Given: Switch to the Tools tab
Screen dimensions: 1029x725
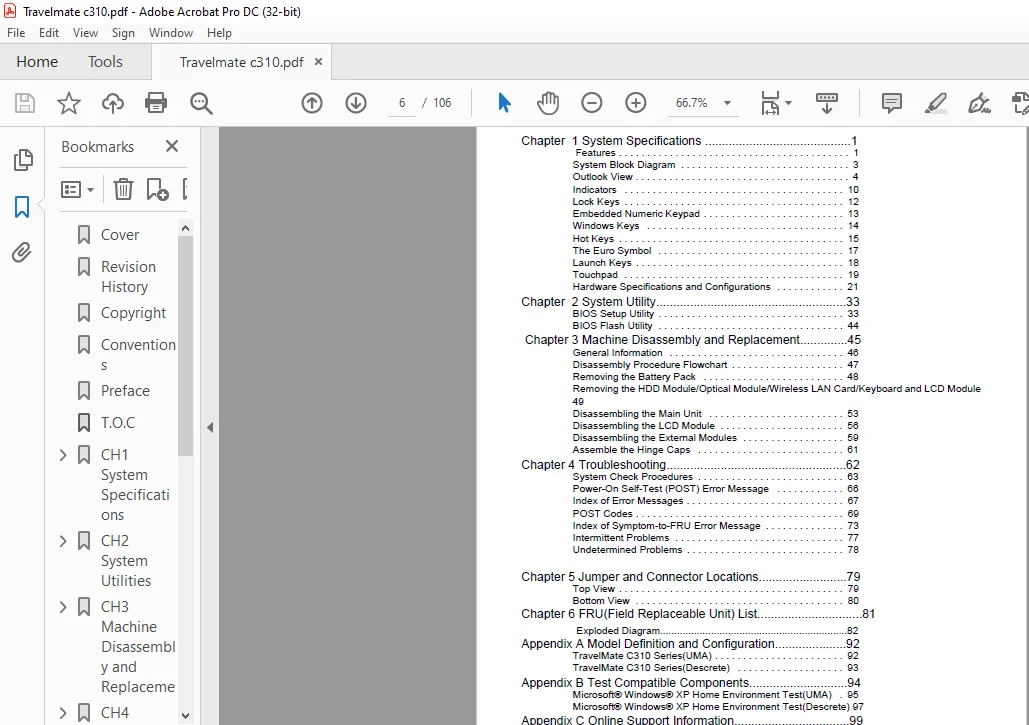Looking at the screenshot, I should 105,62.
